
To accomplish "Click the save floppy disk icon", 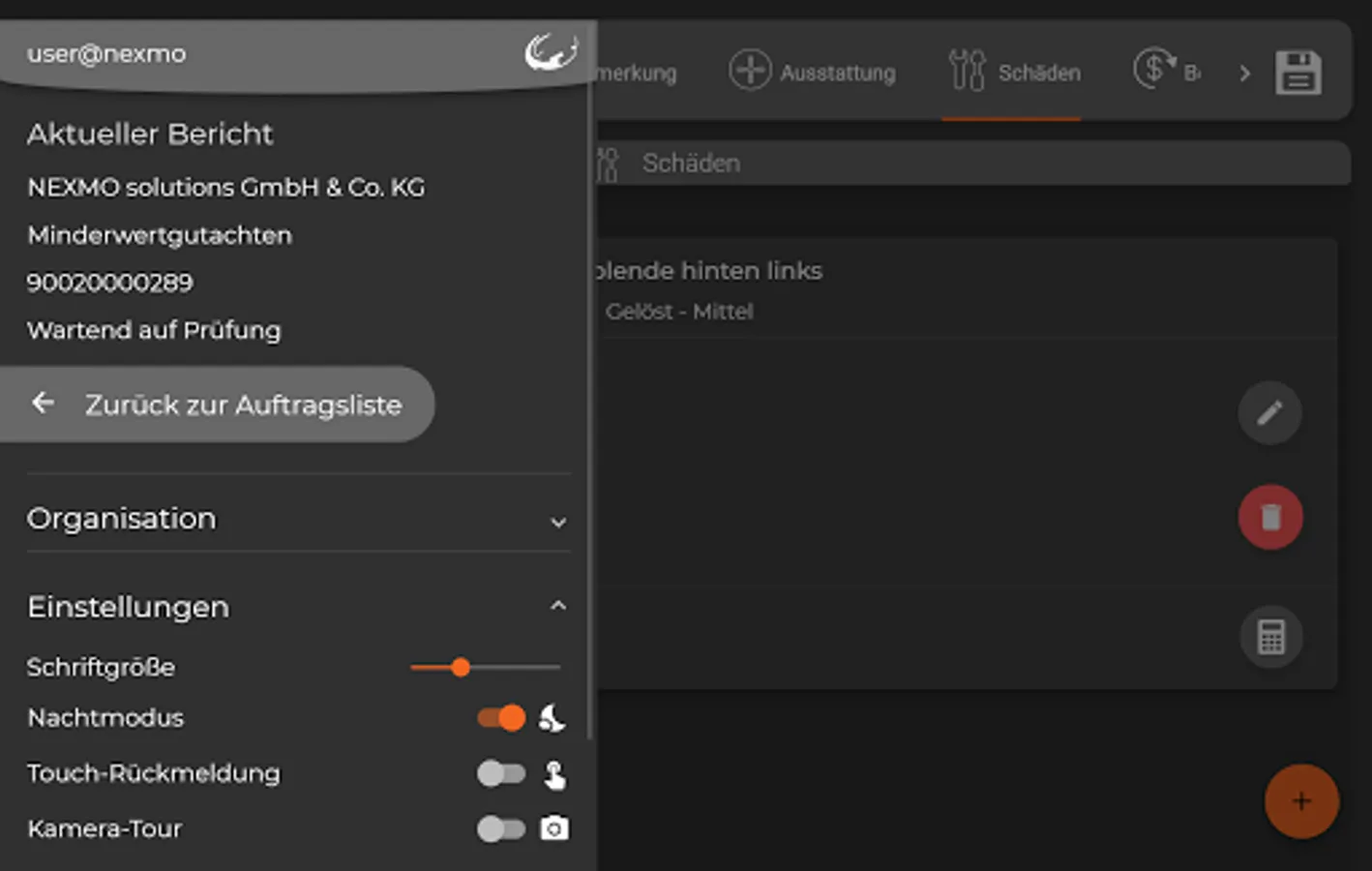I will pyautogui.click(x=1297, y=73).
